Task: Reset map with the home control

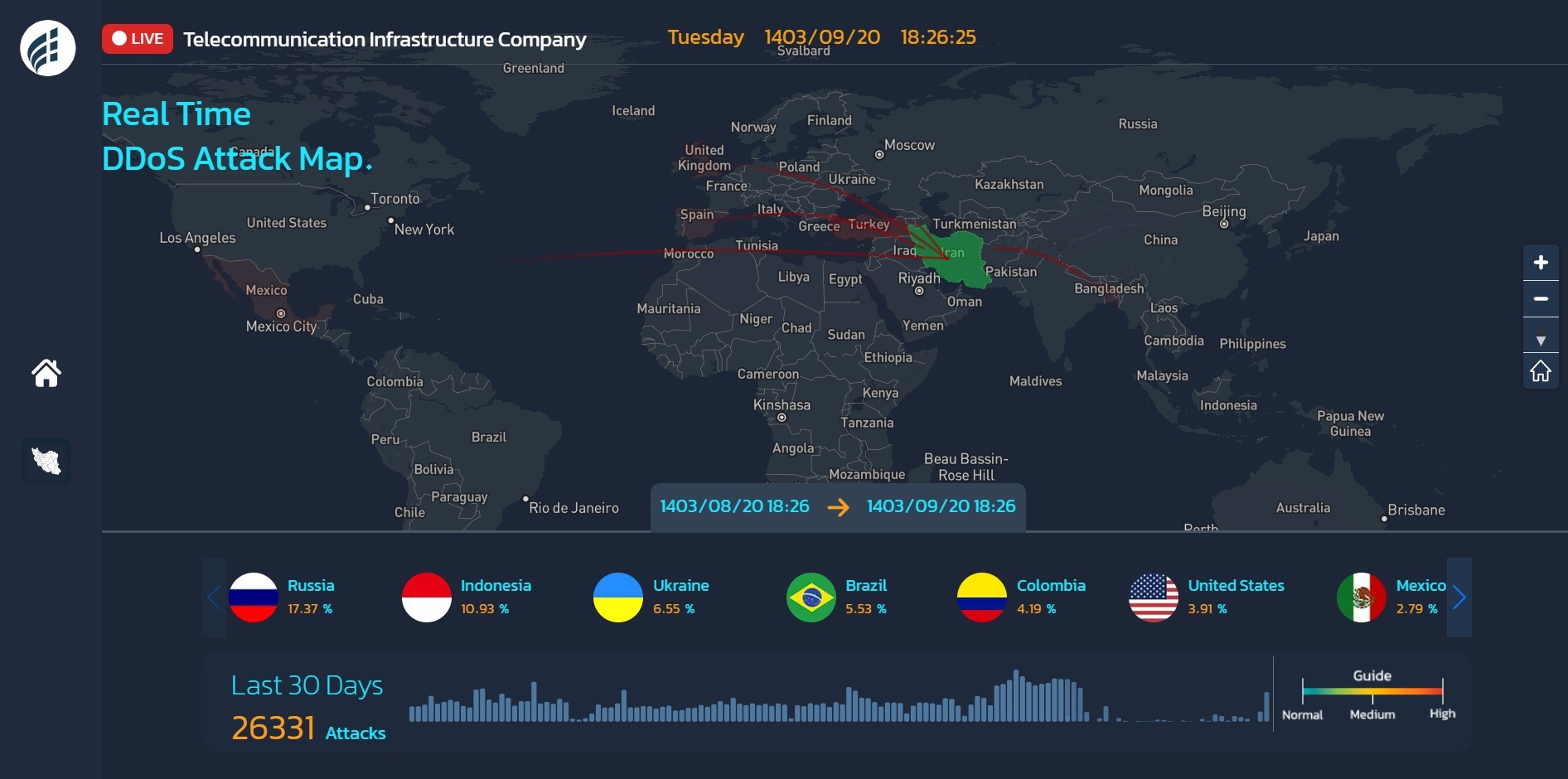Action: [x=1541, y=371]
